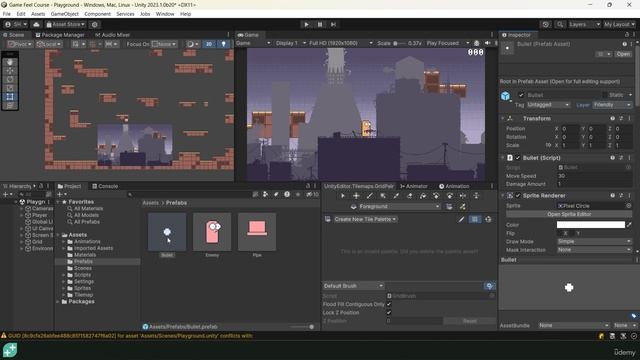The height and width of the screenshot is (360, 640).
Task: Expand the Scripts folder in Project
Action: (64, 275)
